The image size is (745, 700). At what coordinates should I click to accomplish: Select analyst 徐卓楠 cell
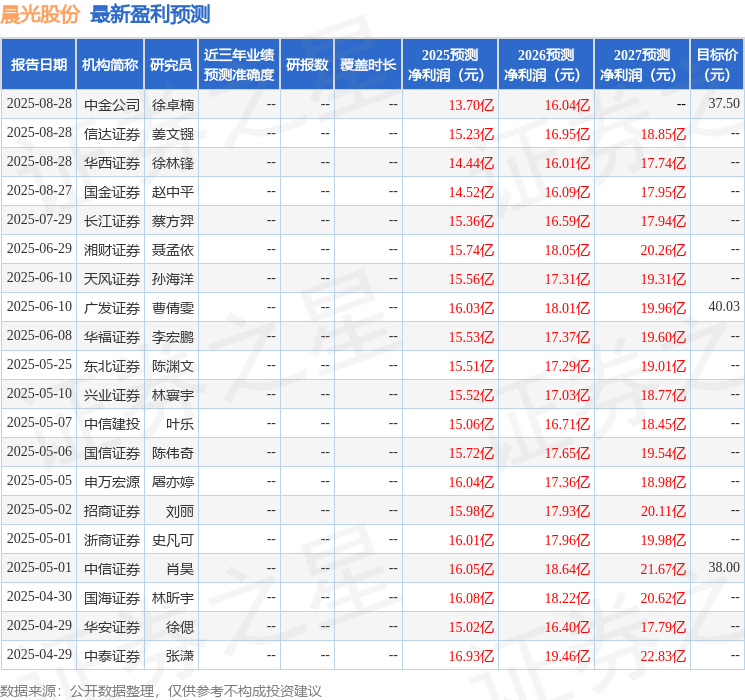pyautogui.click(x=172, y=105)
